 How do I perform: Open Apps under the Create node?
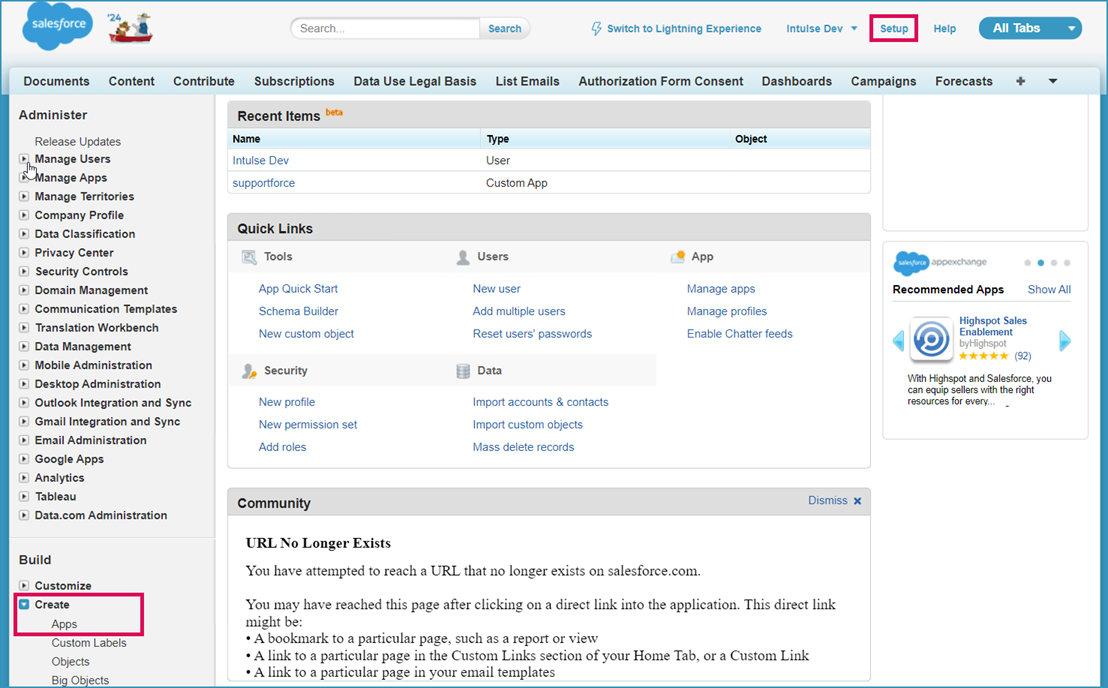[64, 624]
